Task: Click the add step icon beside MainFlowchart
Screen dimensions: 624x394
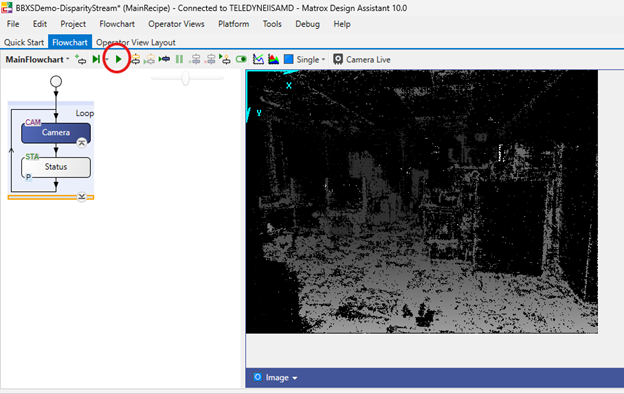Action: tap(81, 59)
